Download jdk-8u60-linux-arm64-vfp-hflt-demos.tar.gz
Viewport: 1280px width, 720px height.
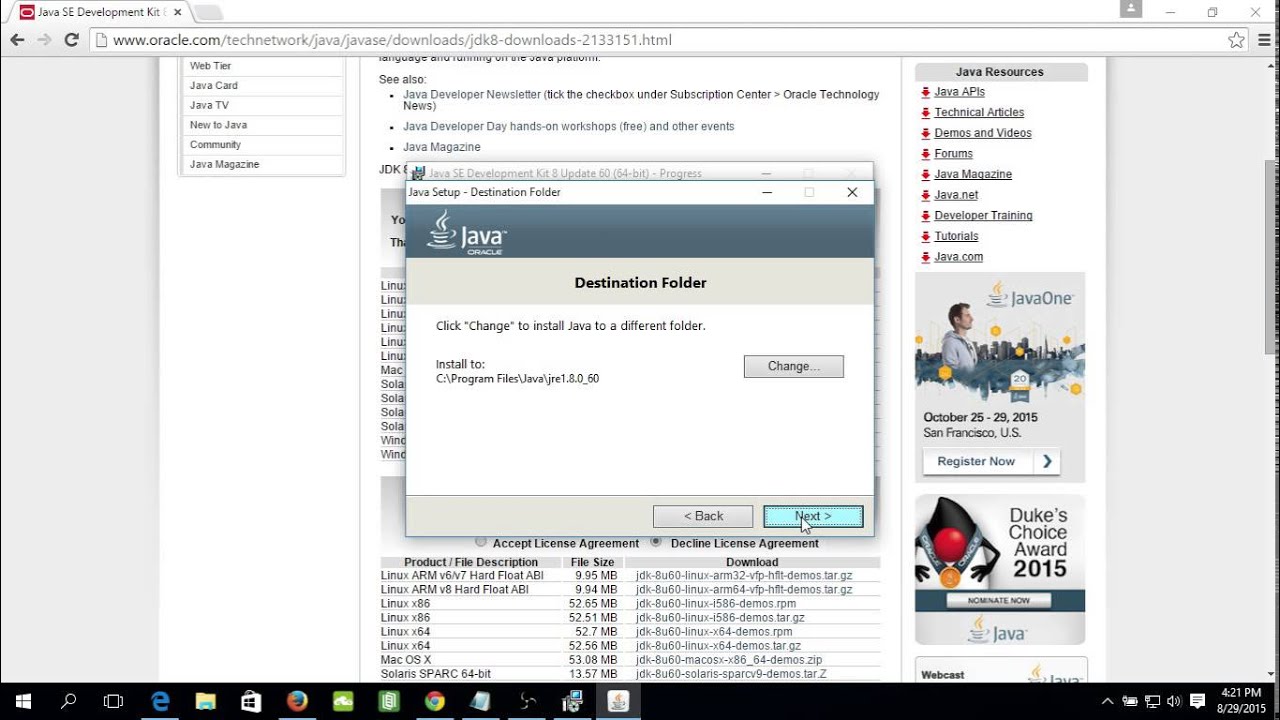(x=744, y=590)
